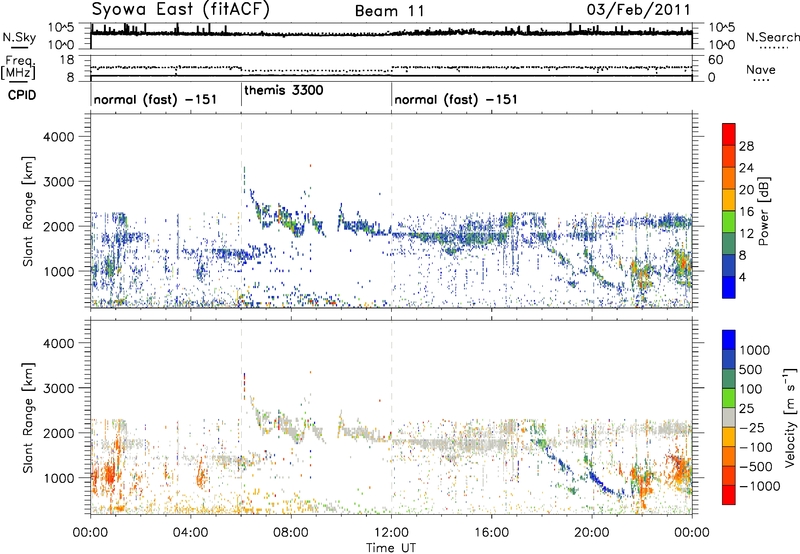The height and width of the screenshot is (554, 800).
Task: Click the '20:00' time tick label
Action: pos(592,533)
